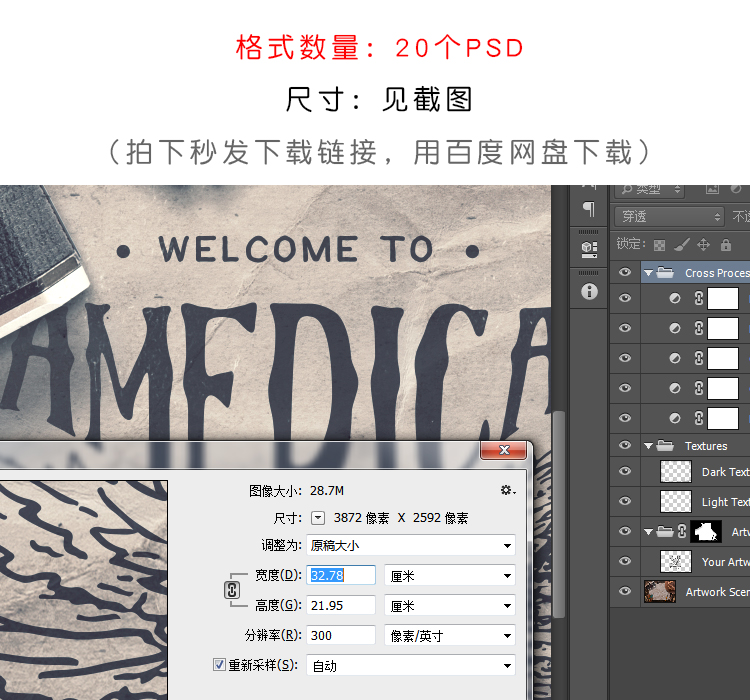The image size is (750, 700).
Task: Open the 3D panel cube icon
Action: (589, 248)
